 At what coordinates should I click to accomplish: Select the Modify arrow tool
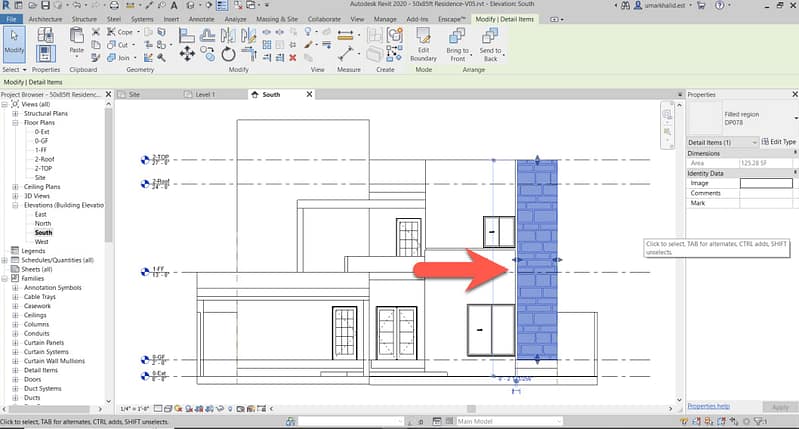click(x=14, y=40)
